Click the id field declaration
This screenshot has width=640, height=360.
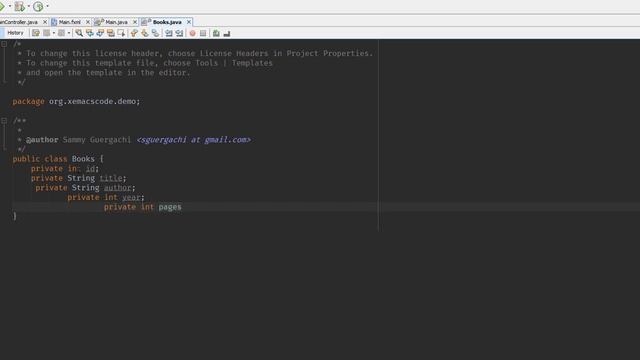pos(65,169)
